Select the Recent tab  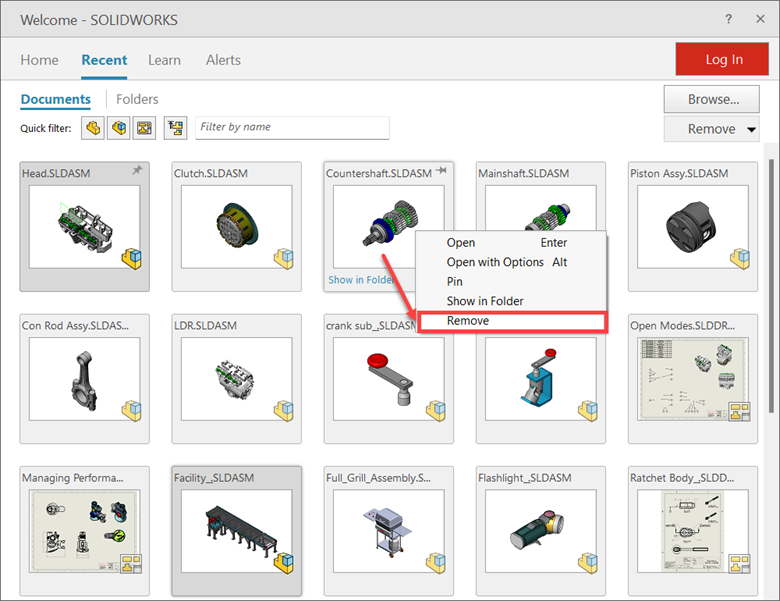click(104, 60)
